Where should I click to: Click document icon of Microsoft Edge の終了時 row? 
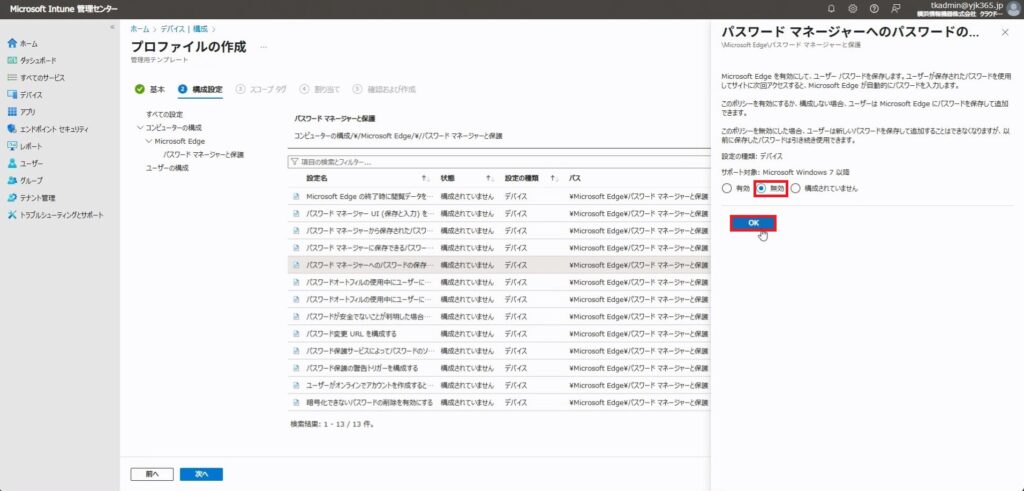tap(296, 196)
